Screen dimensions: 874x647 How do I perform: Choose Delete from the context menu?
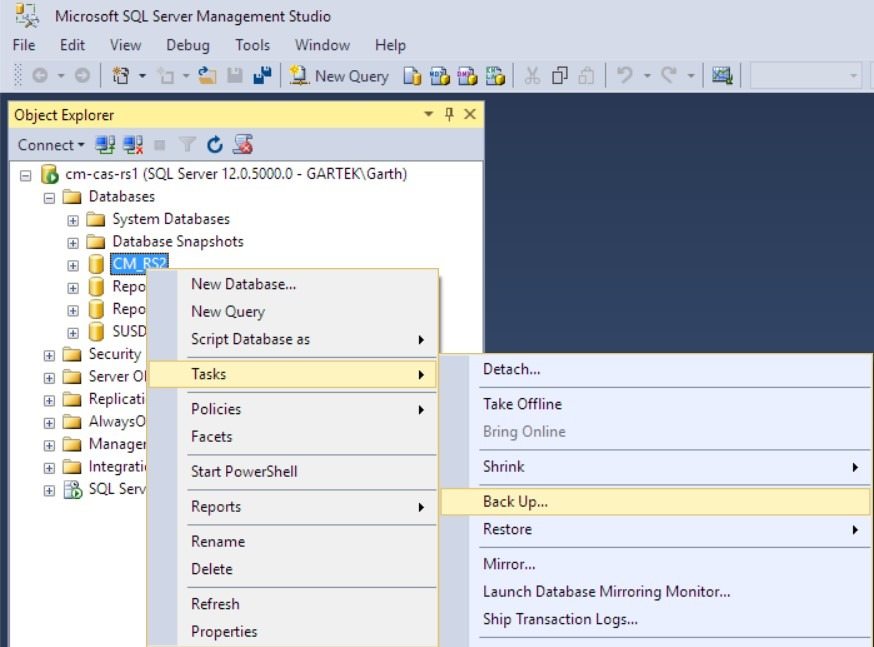tap(293, 569)
